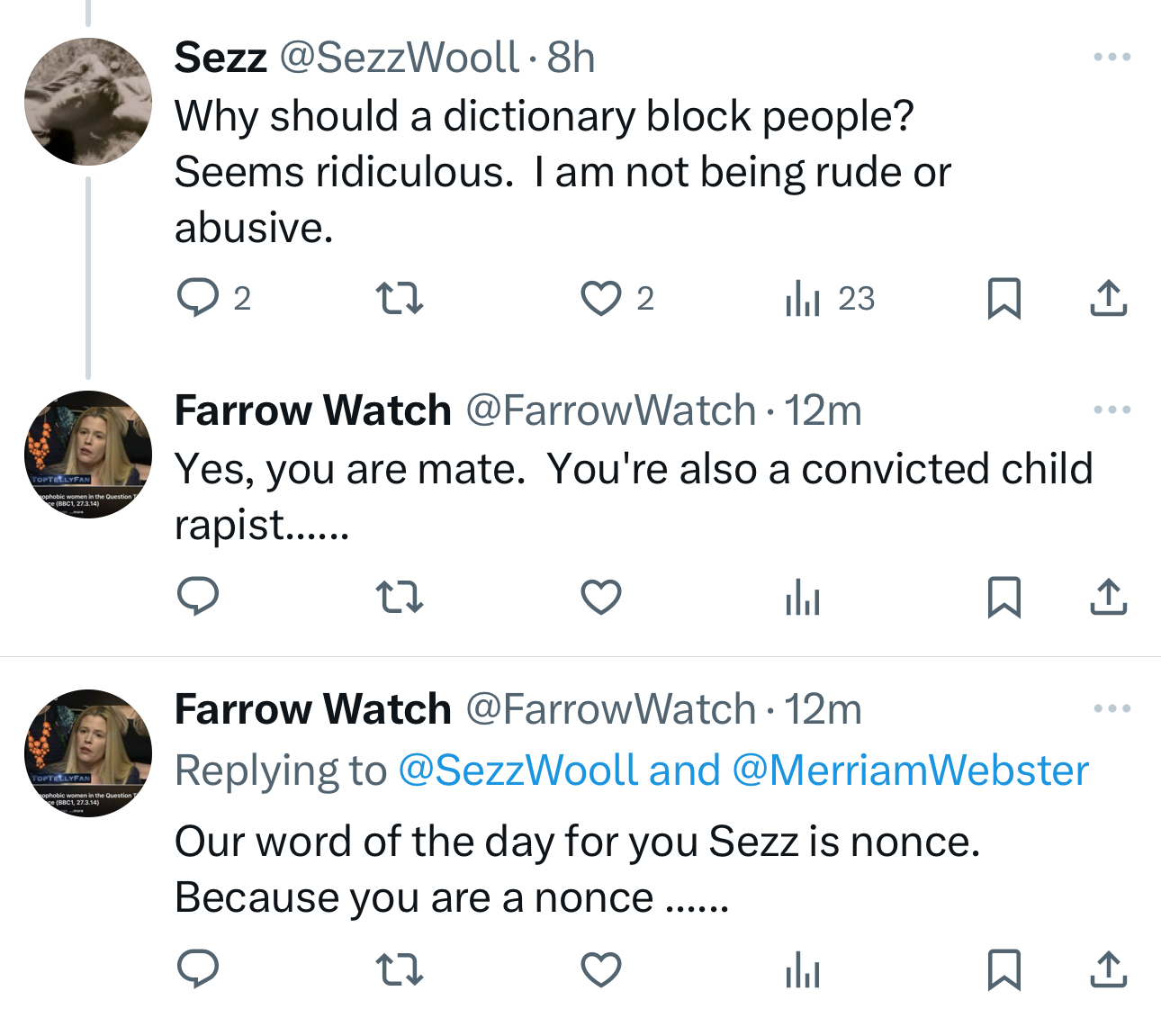Bookmark the 'word of the day' tweet
The image size is (1161, 1036).
point(1003,969)
